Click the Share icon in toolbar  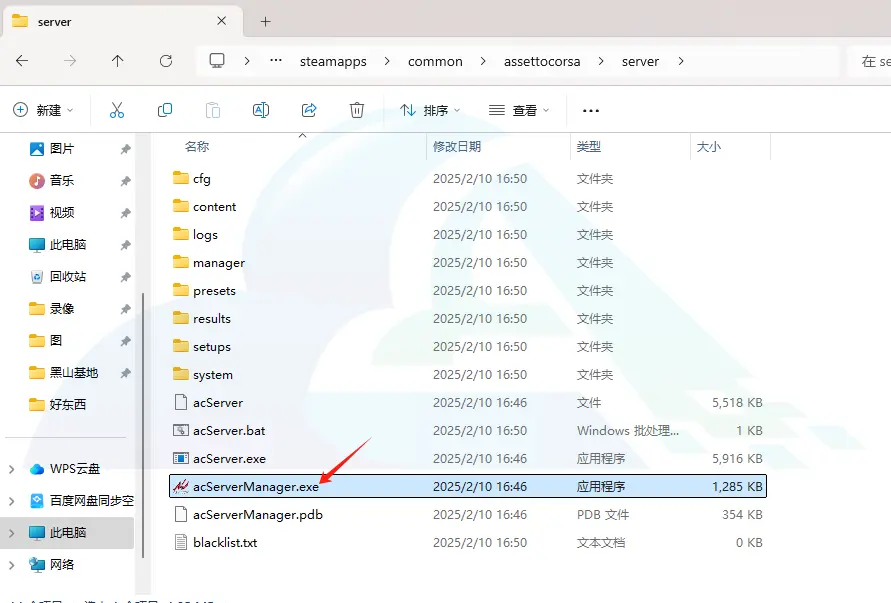(309, 110)
